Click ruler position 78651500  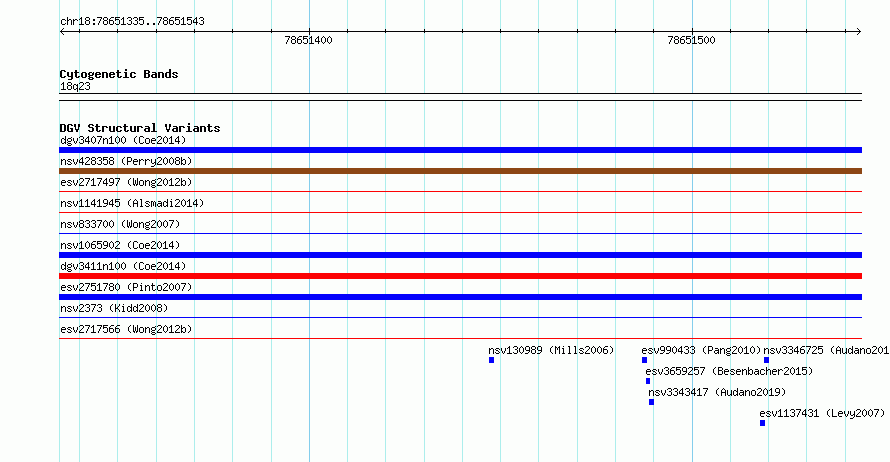tap(691, 40)
